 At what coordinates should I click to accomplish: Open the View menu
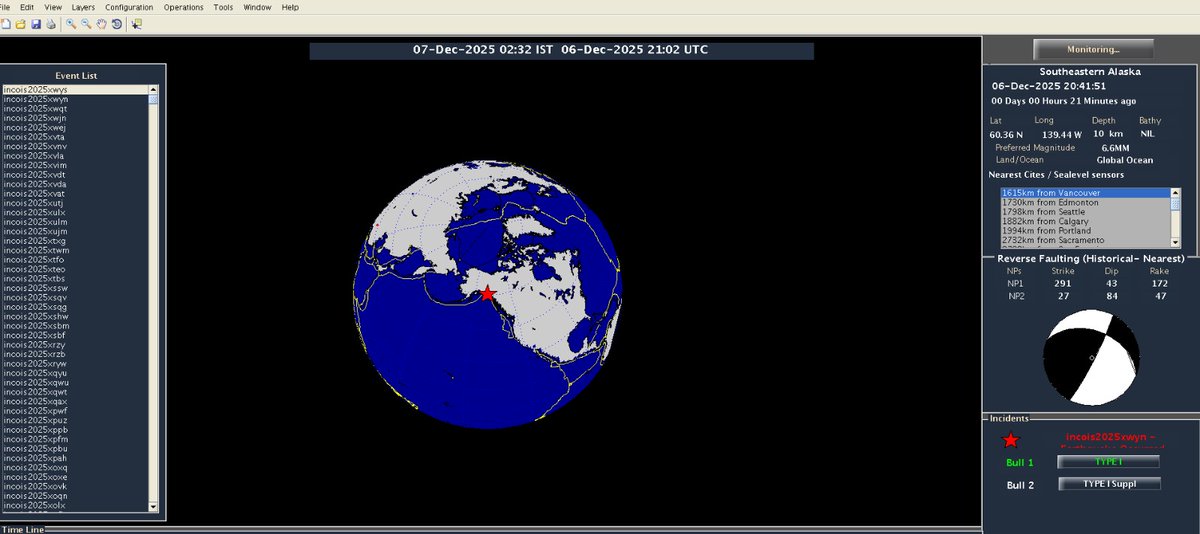pyautogui.click(x=53, y=7)
